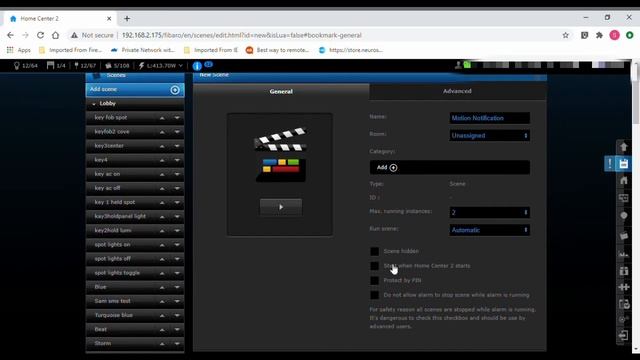
Task: Select the Home Center 2 browser tab
Action: coord(60,19)
